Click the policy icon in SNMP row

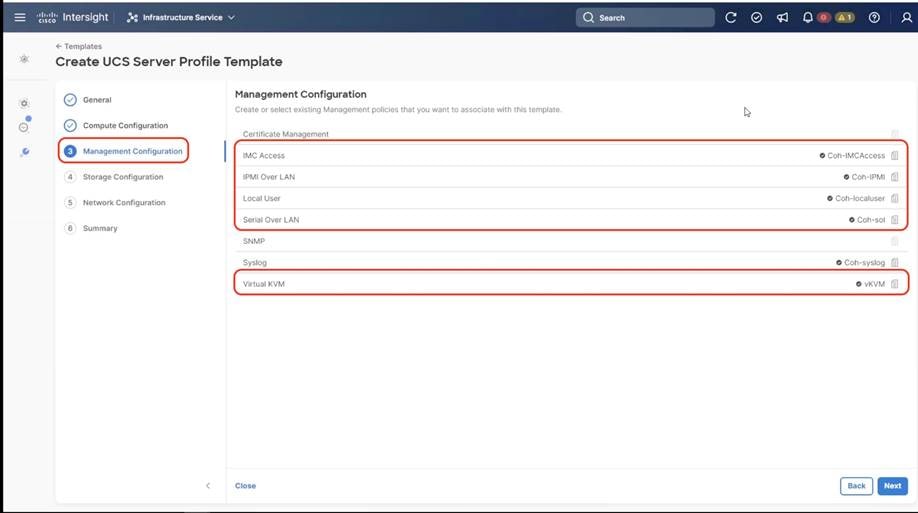click(895, 241)
